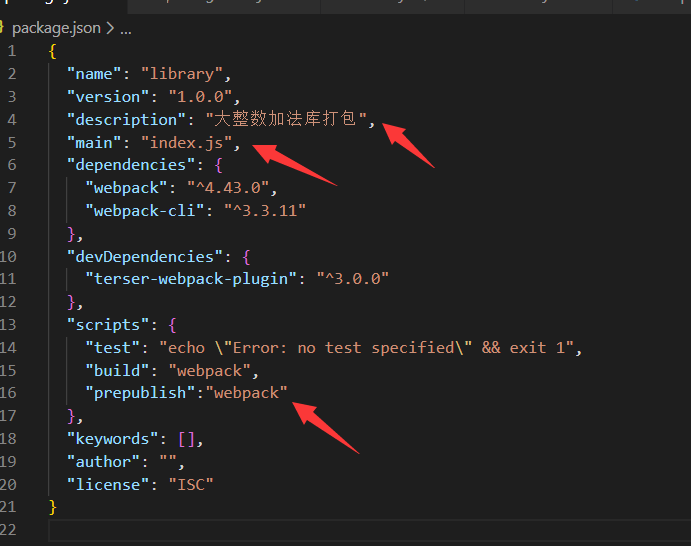Screen dimensions: 691x546
Task: Click the "scripts" key
Action: point(108,325)
